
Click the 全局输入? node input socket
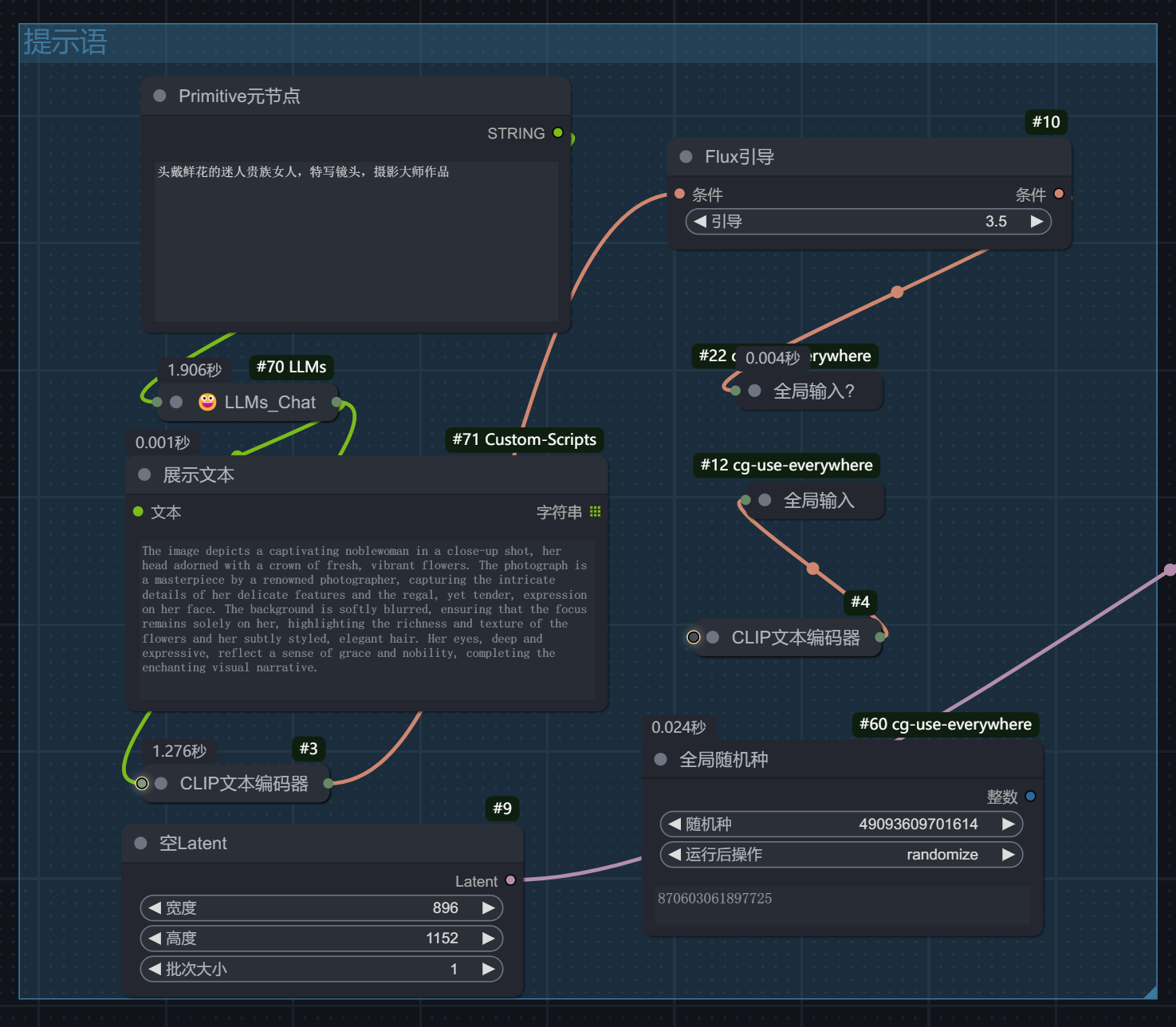(x=736, y=391)
